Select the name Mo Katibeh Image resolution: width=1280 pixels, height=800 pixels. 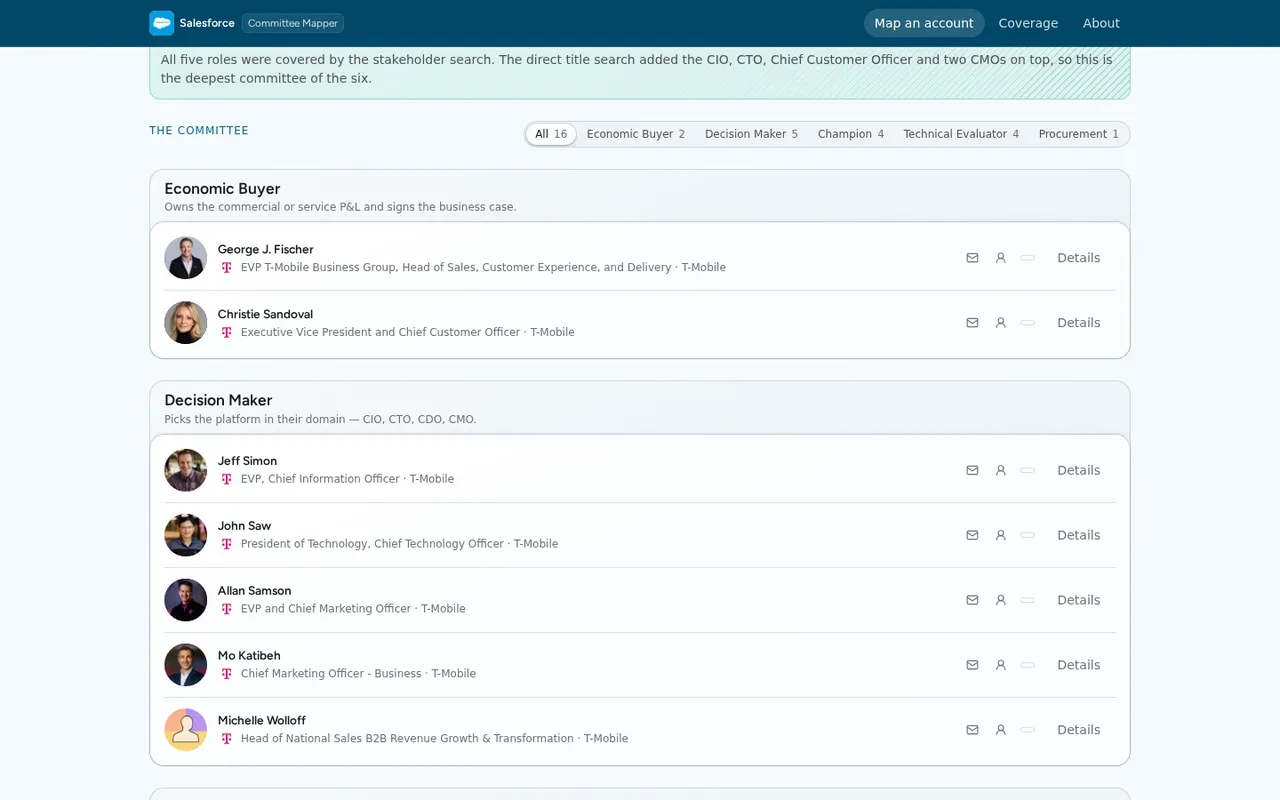[249, 656]
